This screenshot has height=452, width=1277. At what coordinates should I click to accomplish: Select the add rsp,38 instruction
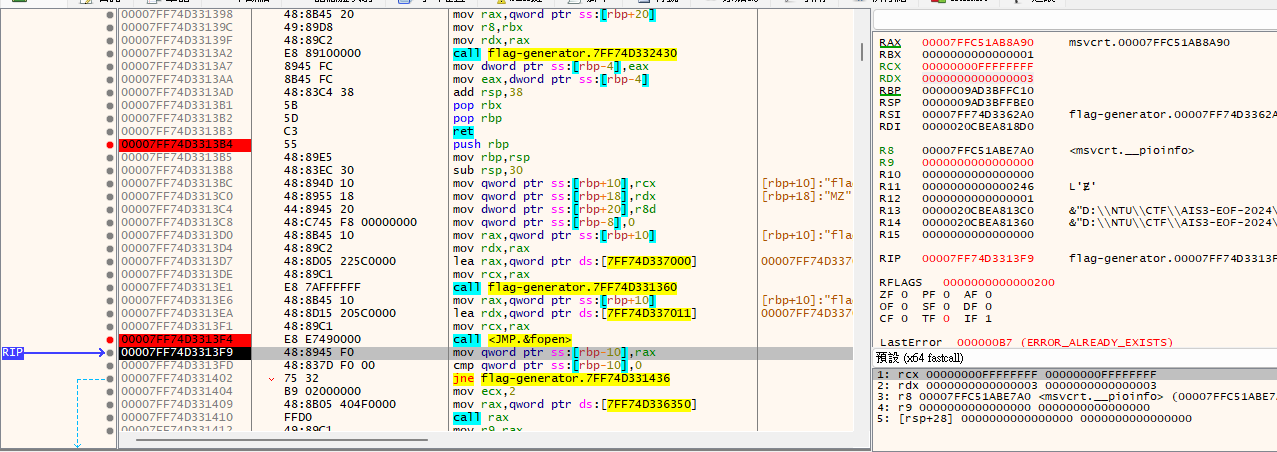(x=487, y=92)
